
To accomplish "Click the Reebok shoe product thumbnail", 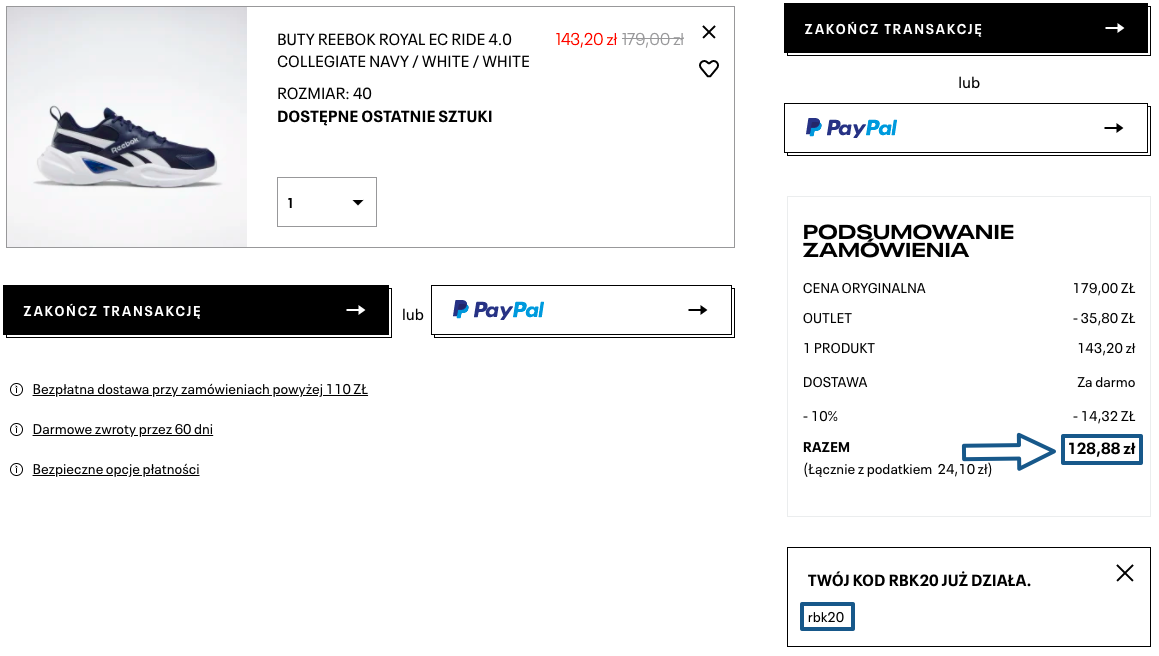I will click(127, 127).
